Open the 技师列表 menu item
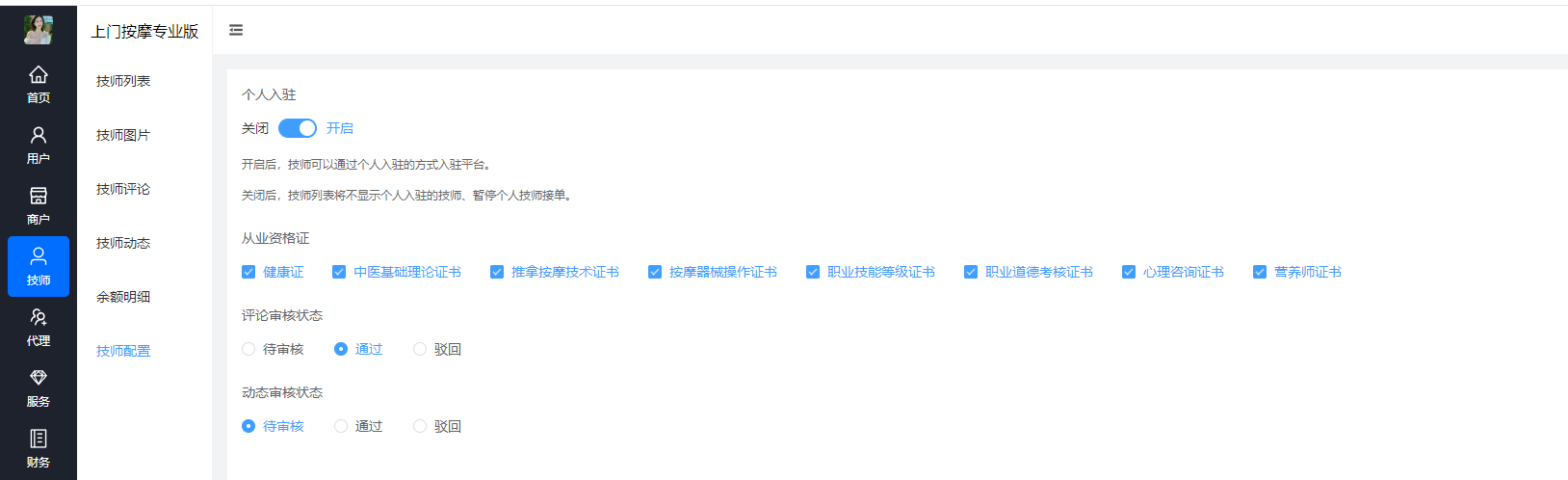This screenshot has width=1568, height=480. point(123,81)
